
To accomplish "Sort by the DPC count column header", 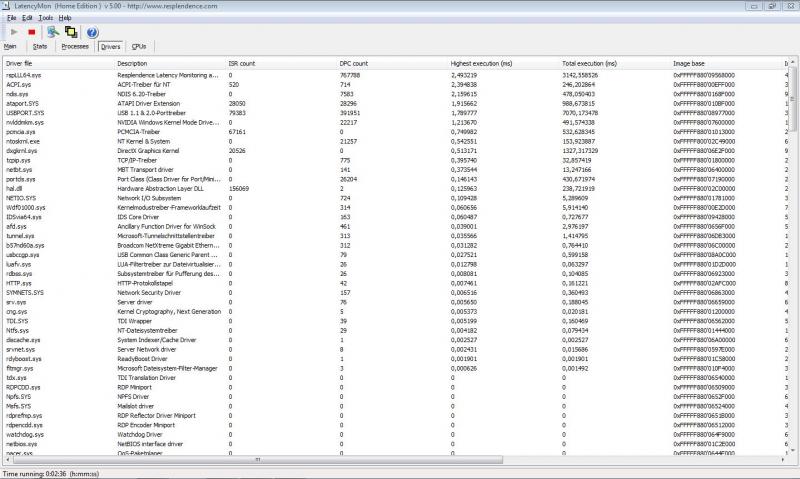I will click(x=390, y=63).
